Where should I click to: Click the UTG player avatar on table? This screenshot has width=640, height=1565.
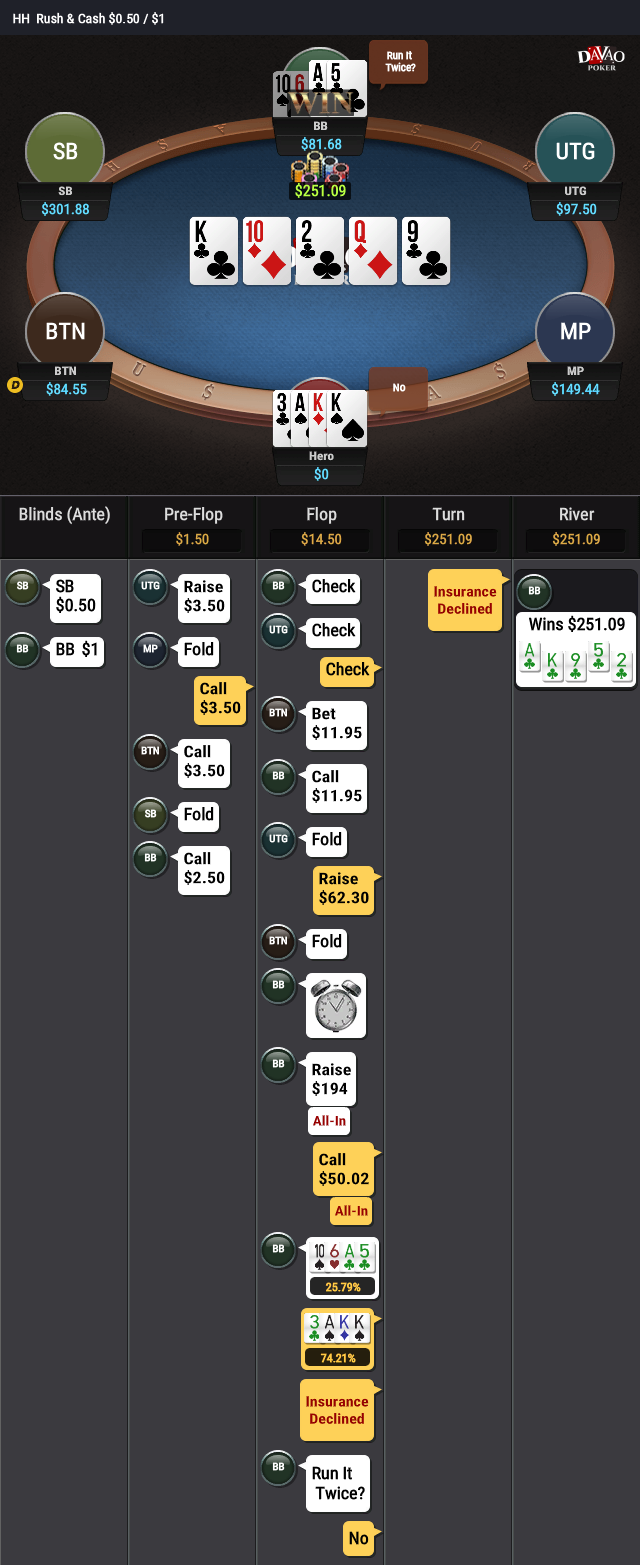click(575, 152)
